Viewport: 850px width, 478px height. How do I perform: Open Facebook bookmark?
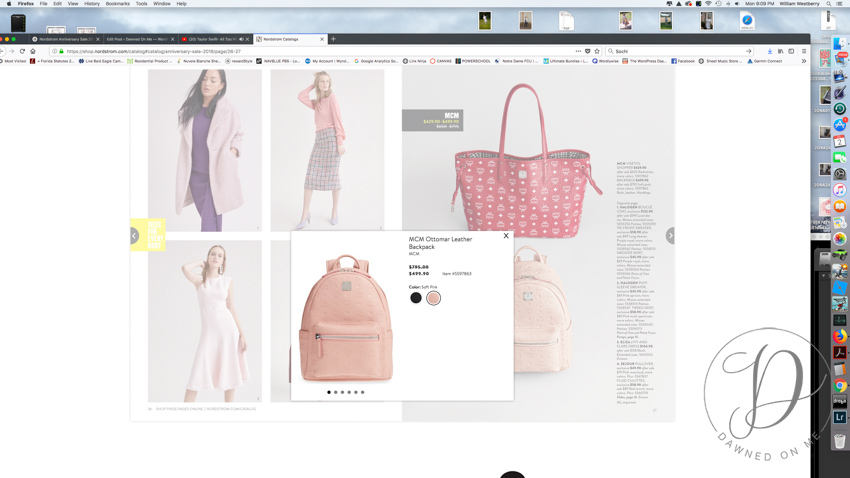683,61
